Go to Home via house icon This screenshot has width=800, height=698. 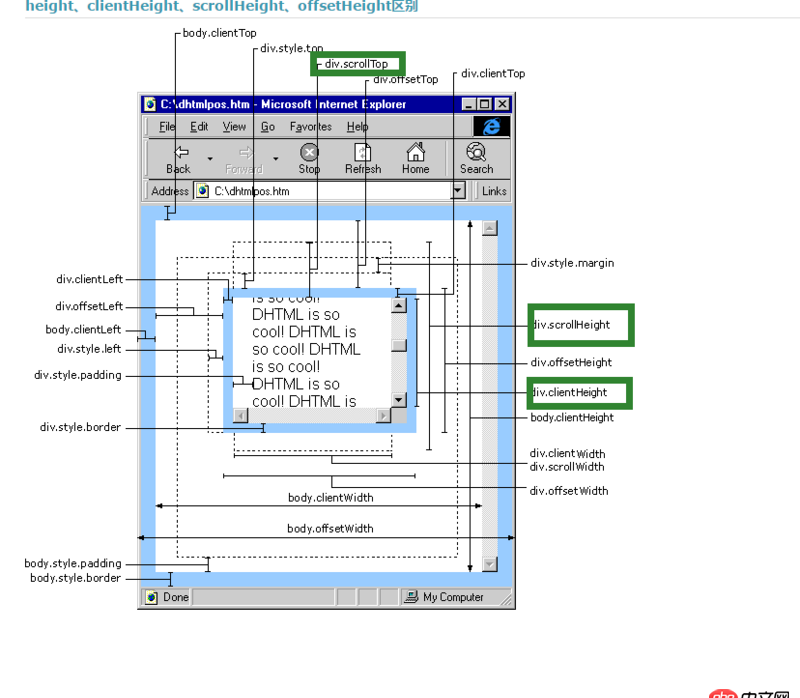coord(415,152)
